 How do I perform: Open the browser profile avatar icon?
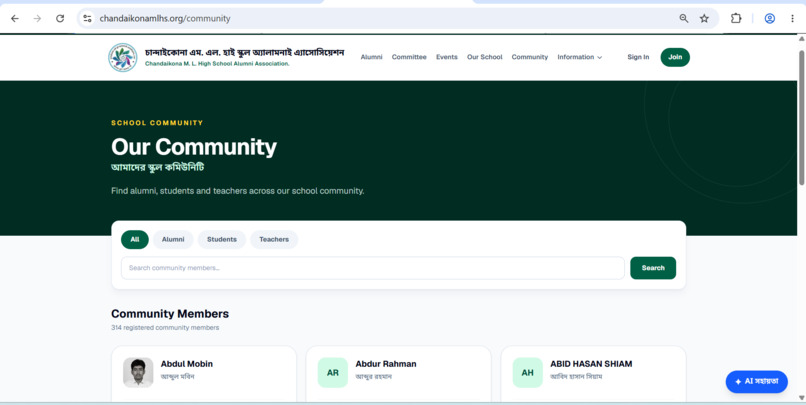pos(770,19)
